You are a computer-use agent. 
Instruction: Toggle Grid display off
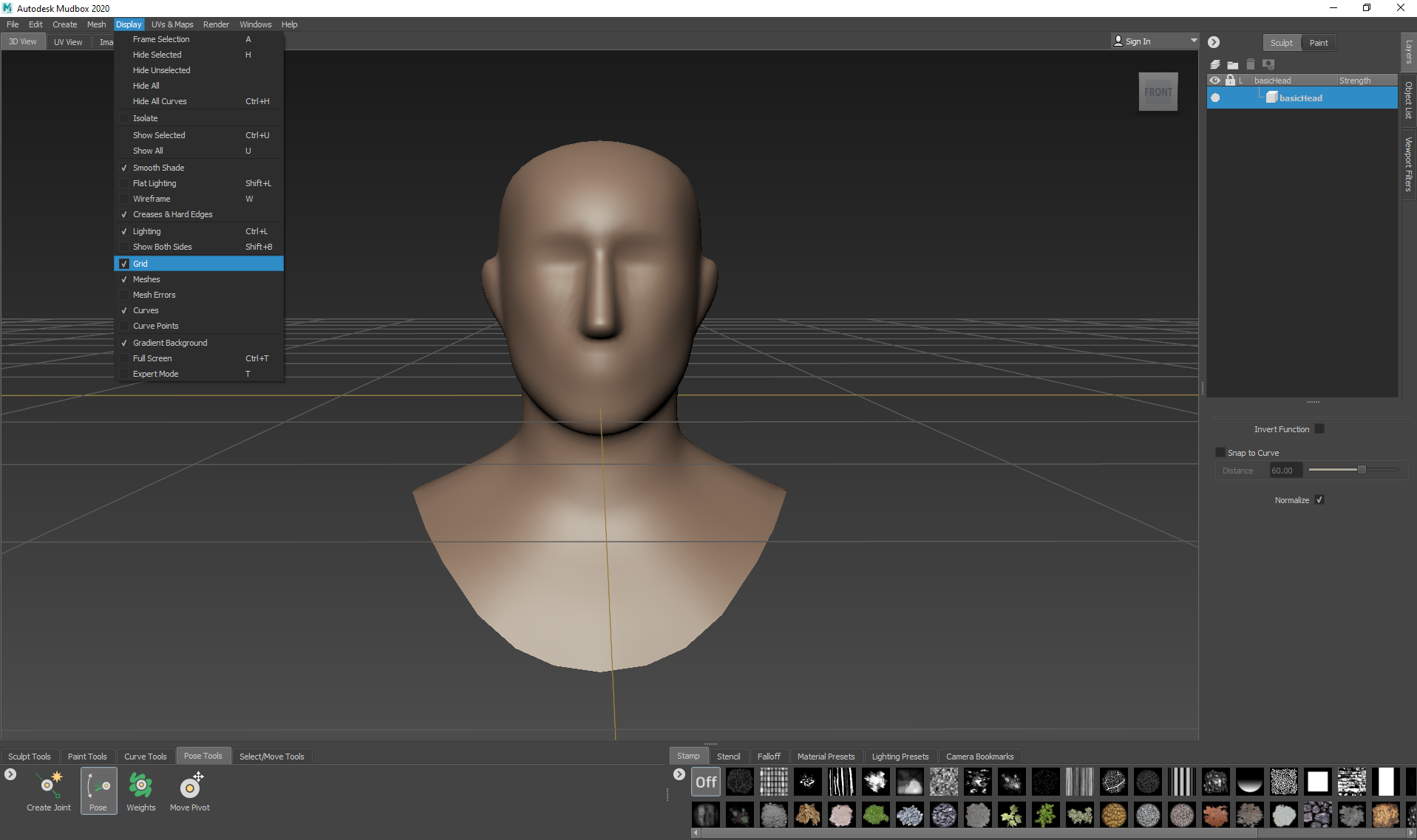199,264
